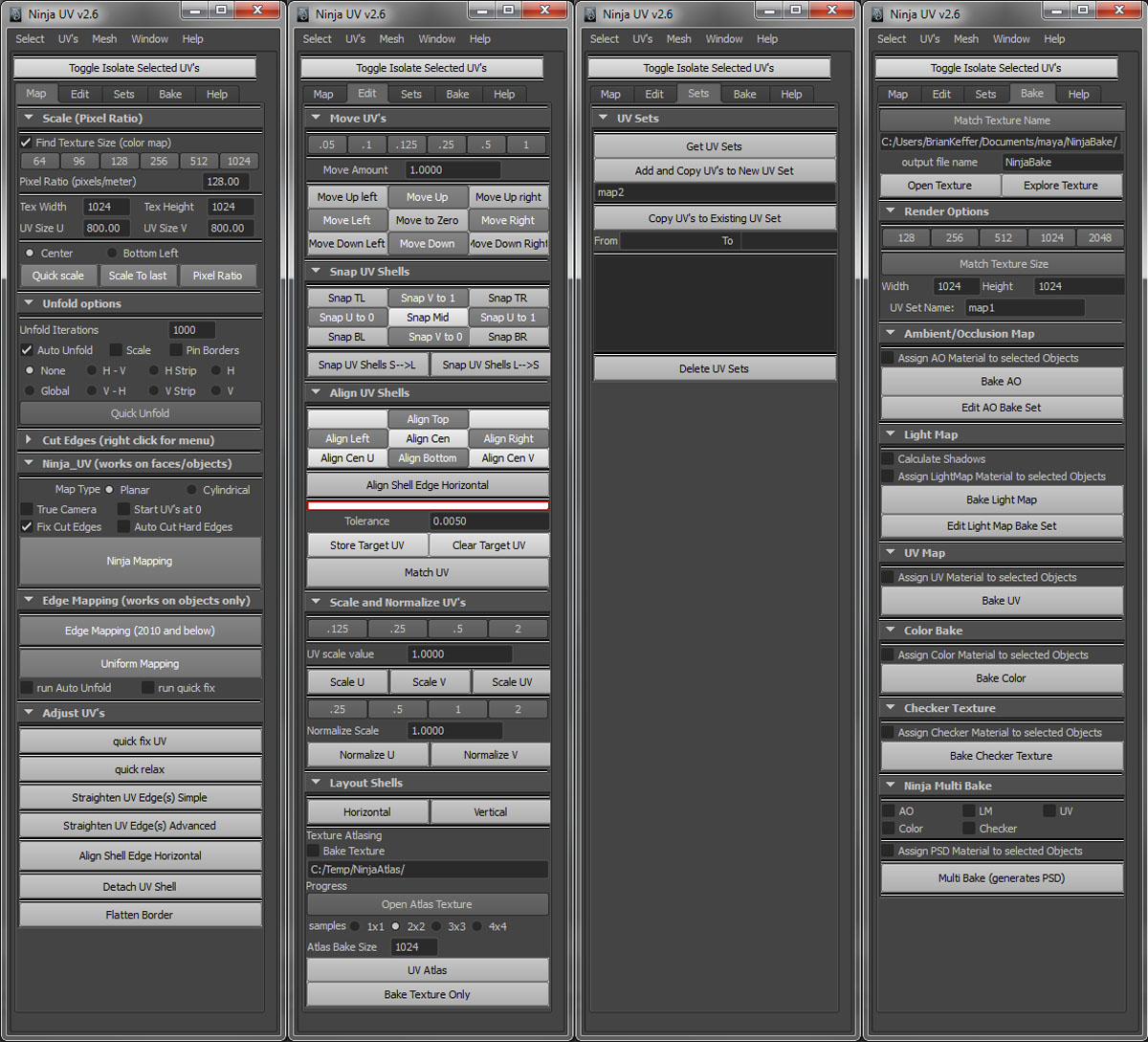Open the Select menu in the Map-tab window
The width and height of the screenshot is (1148, 1042).
tap(30, 39)
